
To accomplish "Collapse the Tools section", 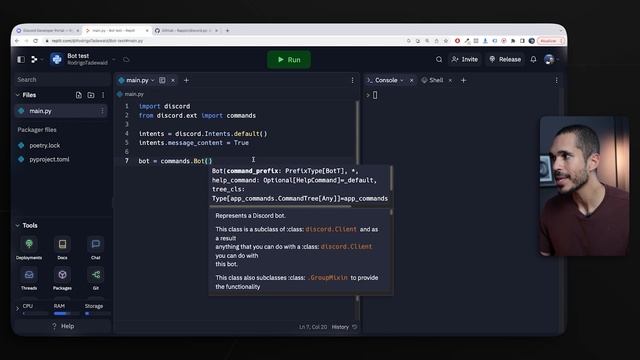I will (x=18, y=225).
